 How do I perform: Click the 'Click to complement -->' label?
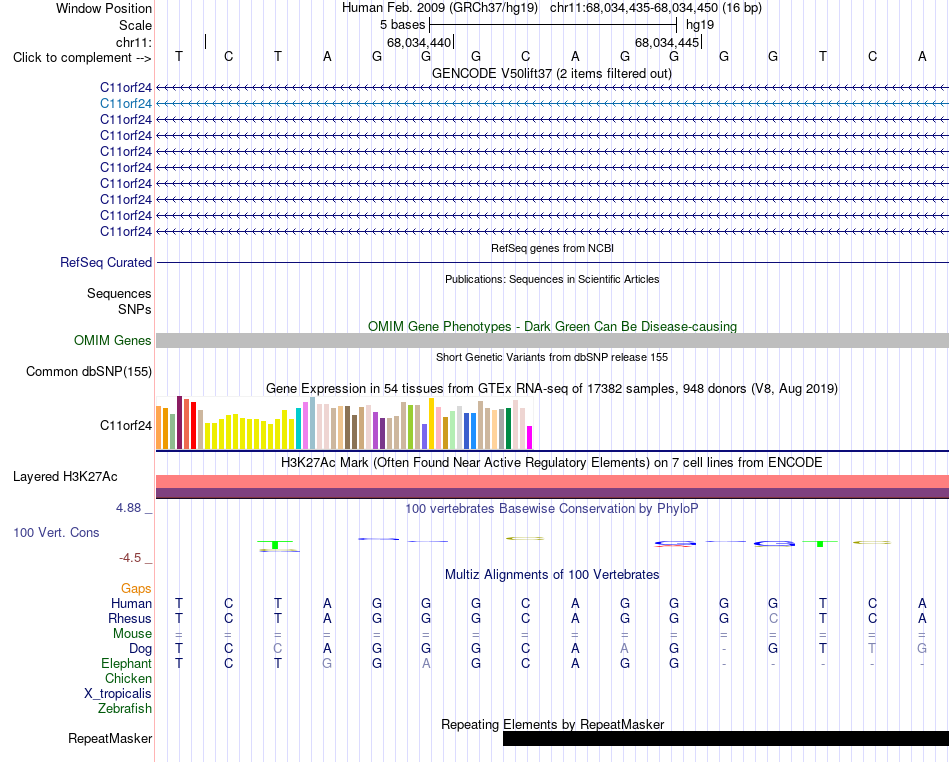82,58
